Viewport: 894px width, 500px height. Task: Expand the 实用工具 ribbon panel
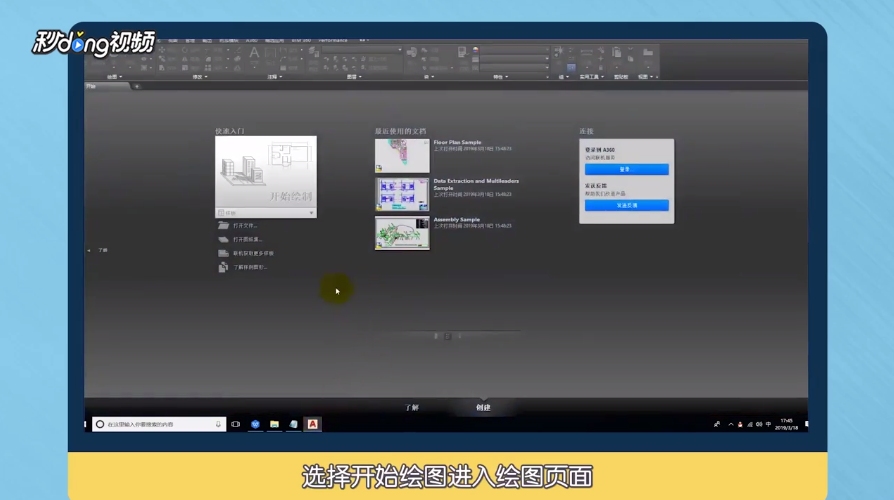pos(591,76)
